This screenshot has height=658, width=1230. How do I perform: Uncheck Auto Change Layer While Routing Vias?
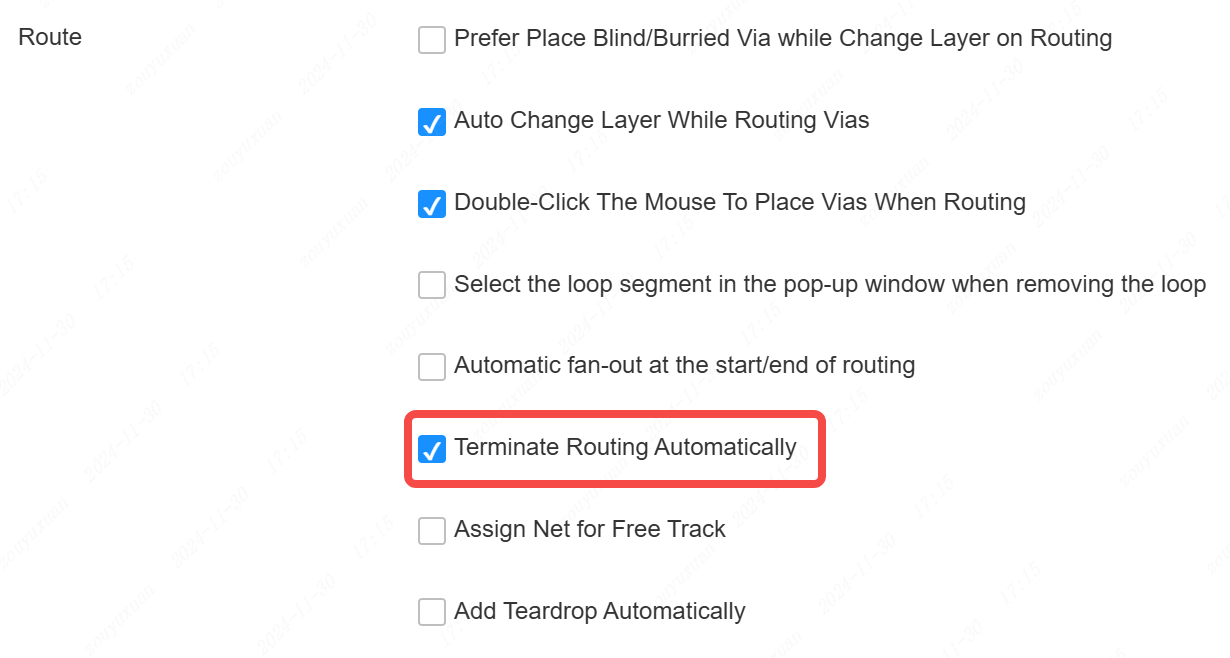(x=432, y=122)
